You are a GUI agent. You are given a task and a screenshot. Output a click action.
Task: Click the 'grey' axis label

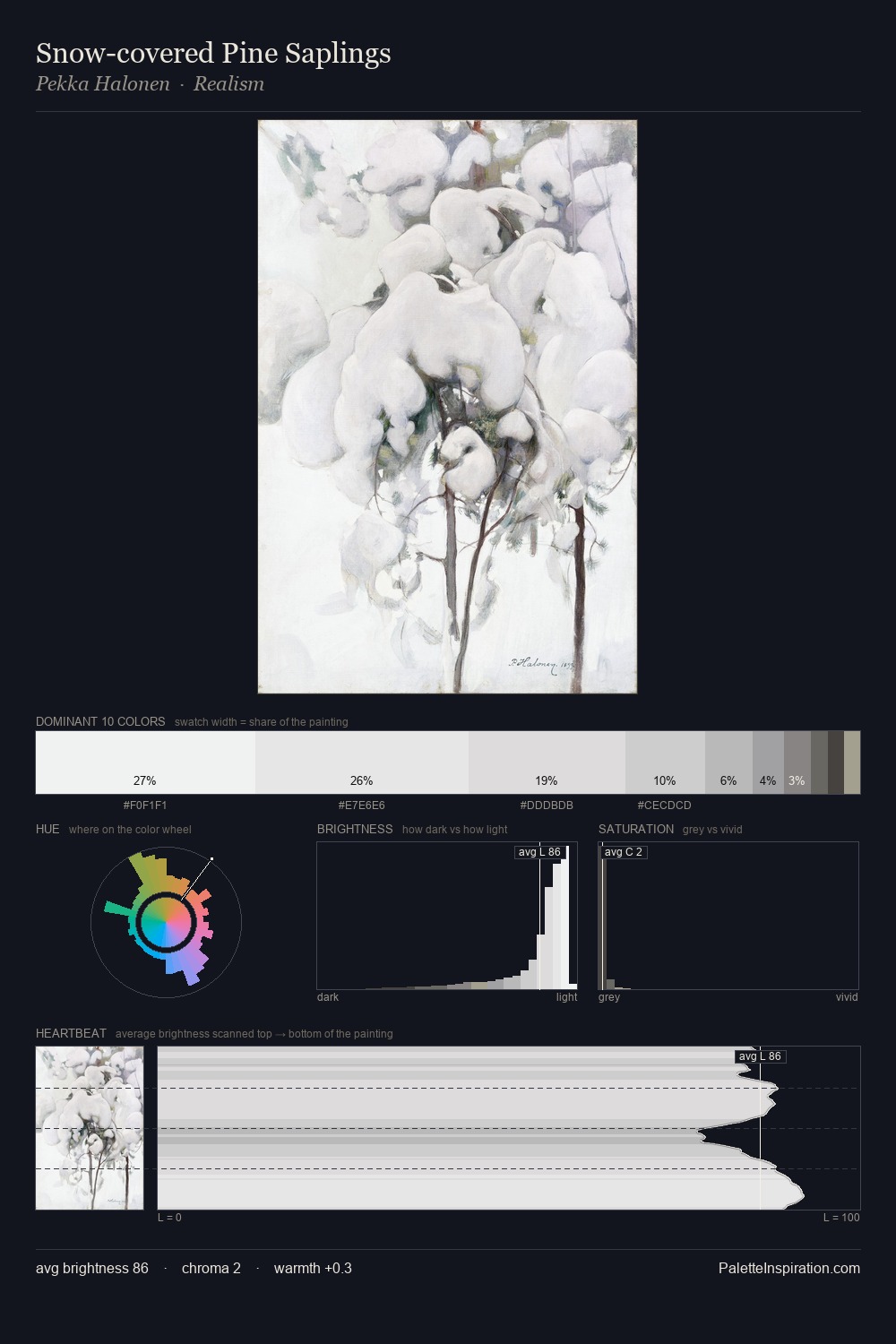pyautogui.click(x=609, y=997)
